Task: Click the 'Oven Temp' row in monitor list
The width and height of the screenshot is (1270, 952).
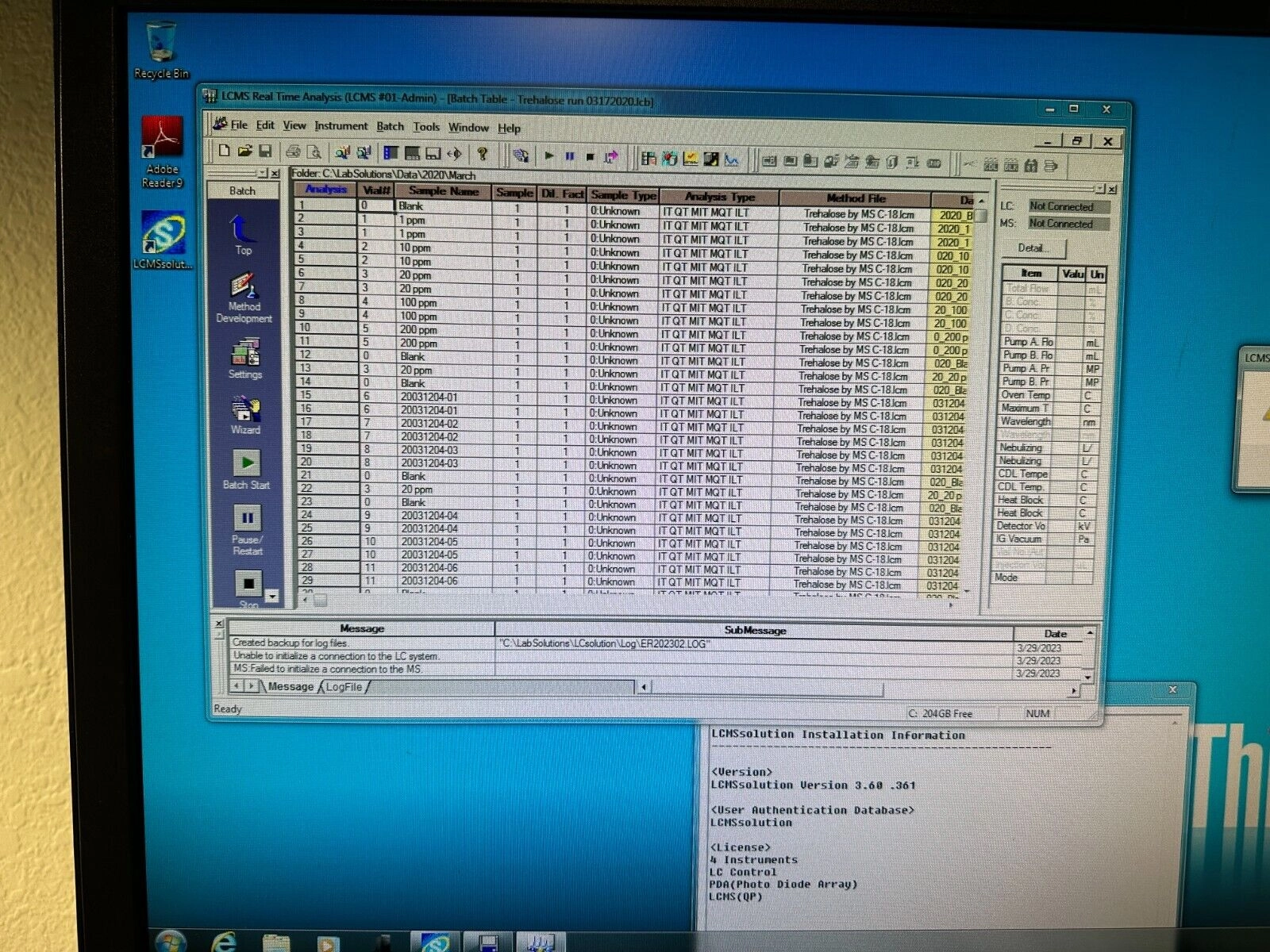Action: point(1049,395)
